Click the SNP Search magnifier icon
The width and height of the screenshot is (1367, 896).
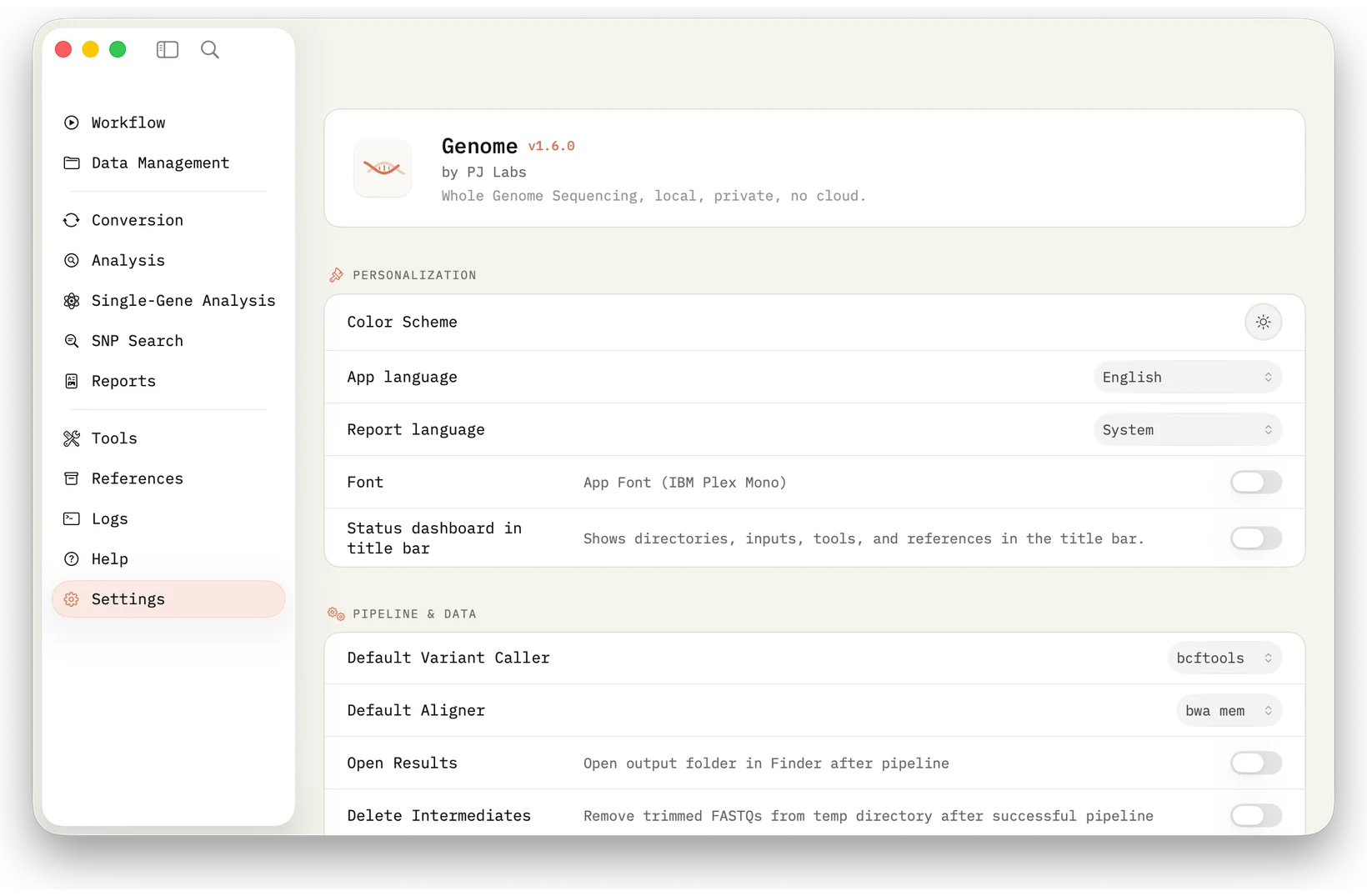72,341
